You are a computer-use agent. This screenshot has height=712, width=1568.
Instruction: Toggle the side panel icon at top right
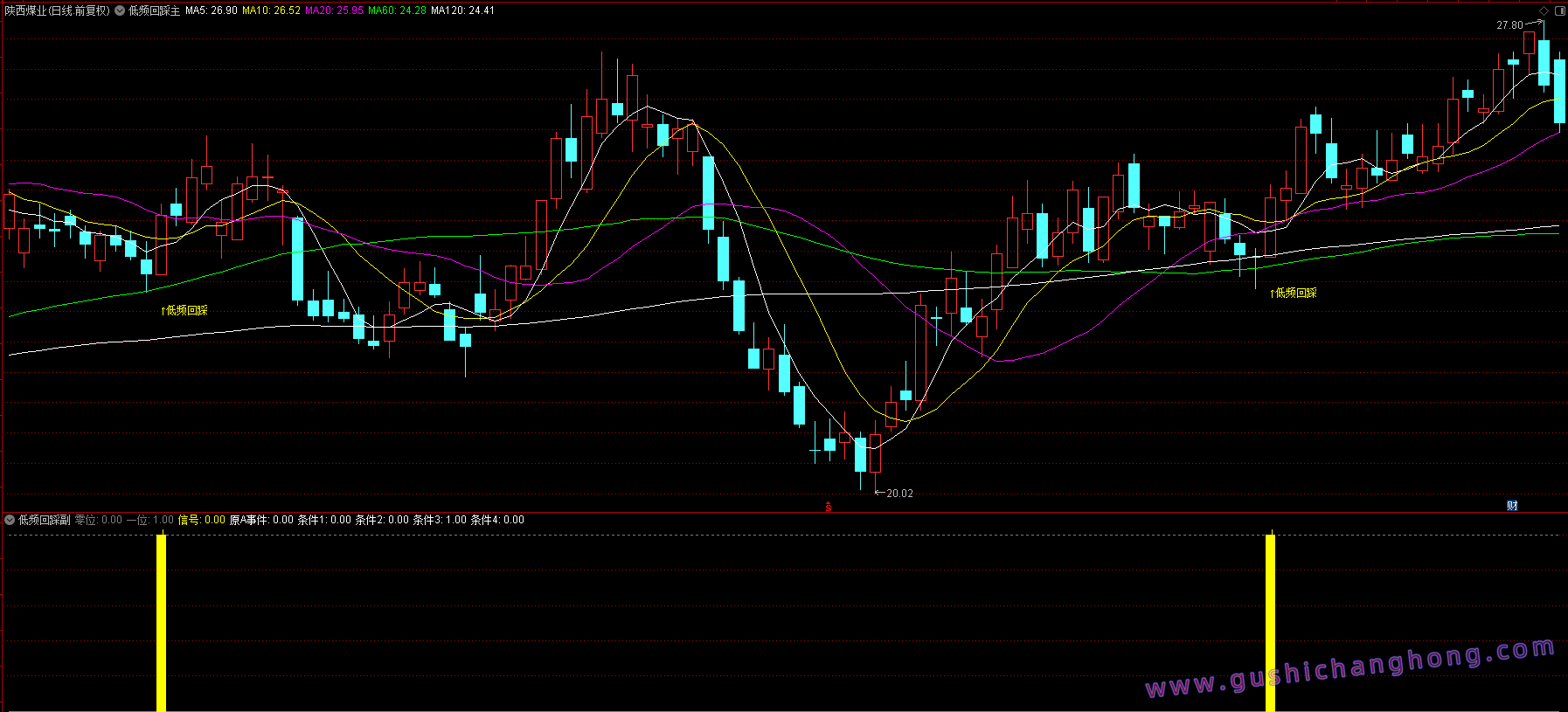tap(1559, 10)
